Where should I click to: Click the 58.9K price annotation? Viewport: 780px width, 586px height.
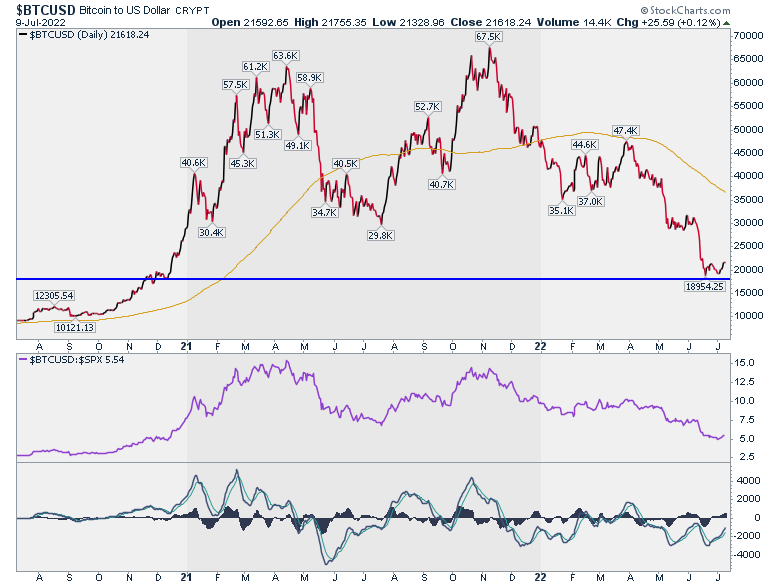pyautogui.click(x=309, y=78)
